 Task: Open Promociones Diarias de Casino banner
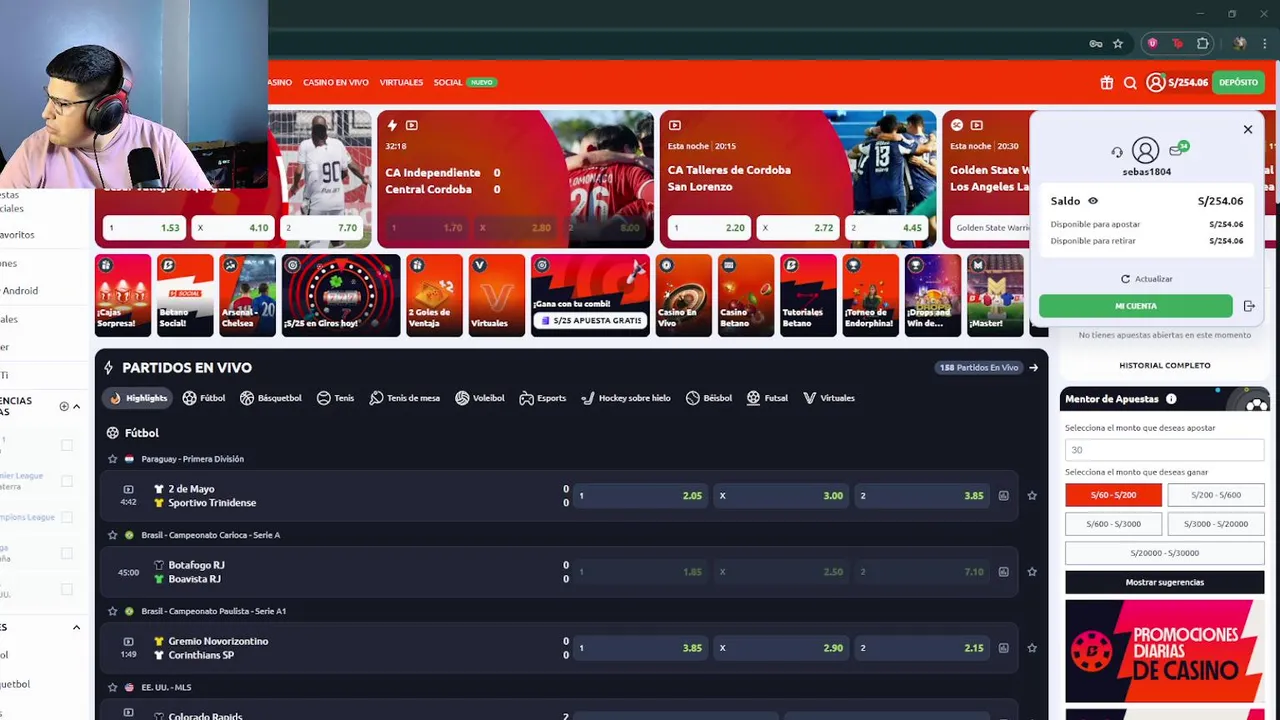[1164, 651]
